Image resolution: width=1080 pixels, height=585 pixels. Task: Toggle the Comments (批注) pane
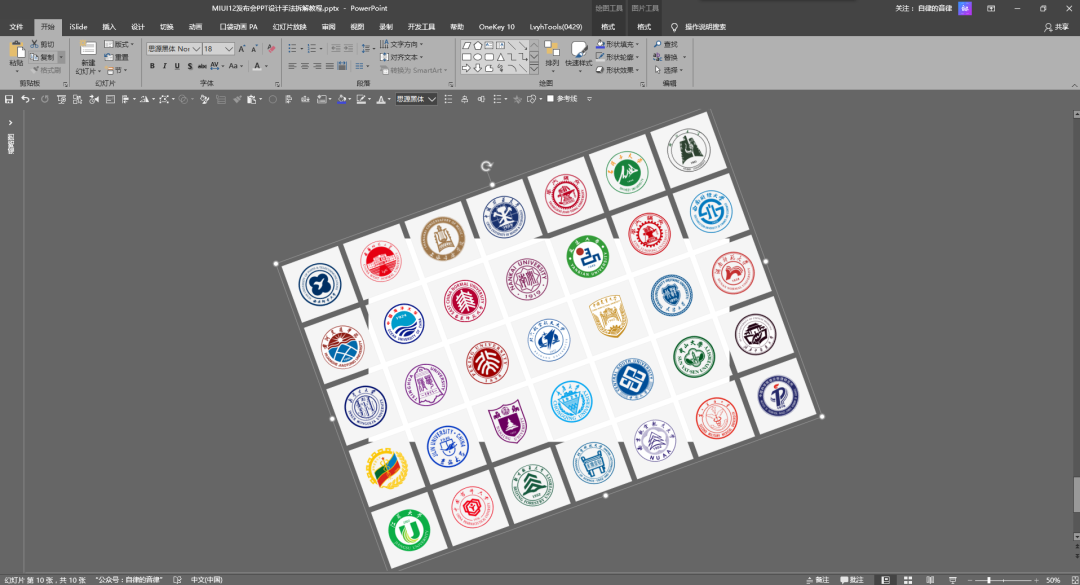coord(851,579)
